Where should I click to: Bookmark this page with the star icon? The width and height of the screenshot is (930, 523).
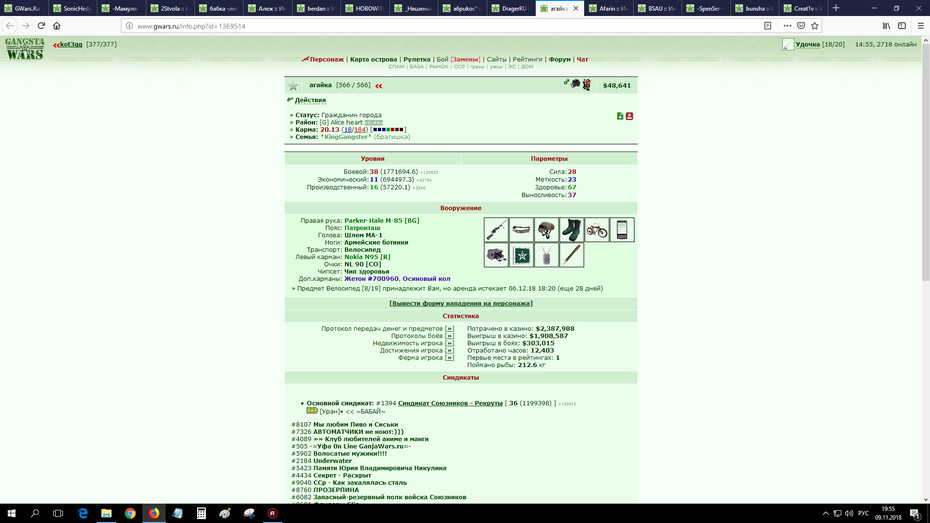pyautogui.click(x=814, y=25)
